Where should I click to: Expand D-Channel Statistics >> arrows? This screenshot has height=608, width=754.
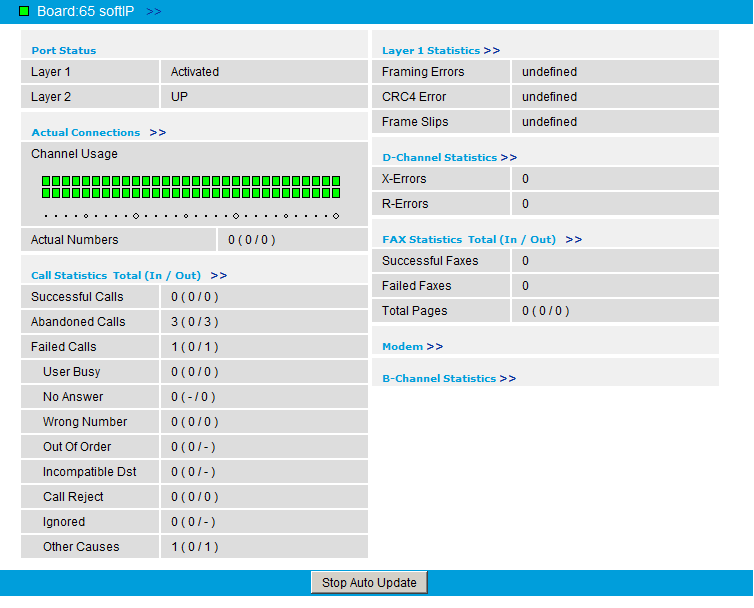click(508, 157)
